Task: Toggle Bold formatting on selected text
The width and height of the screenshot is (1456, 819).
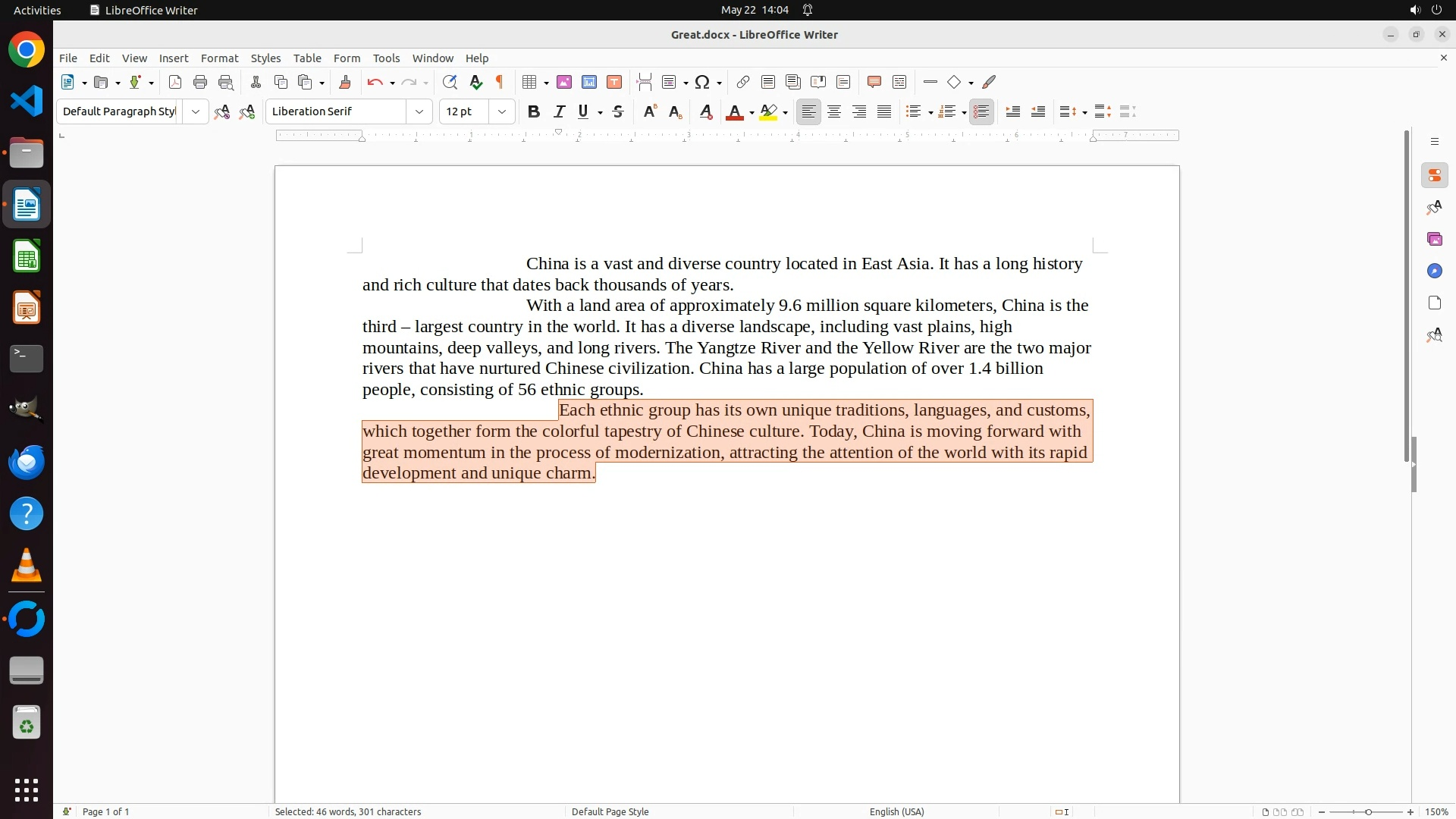Action: (x=534, y=111)
